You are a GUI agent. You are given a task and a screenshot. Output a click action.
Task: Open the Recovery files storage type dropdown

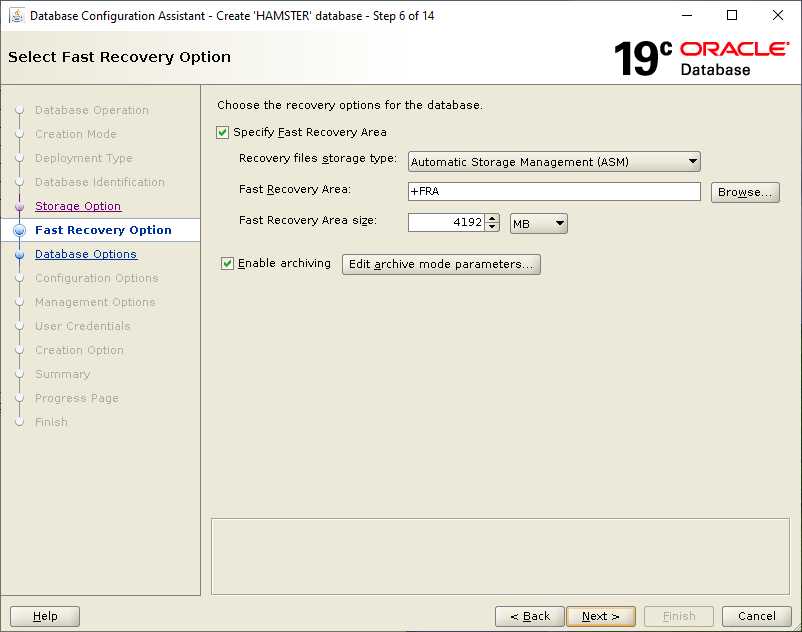(554, 162)
